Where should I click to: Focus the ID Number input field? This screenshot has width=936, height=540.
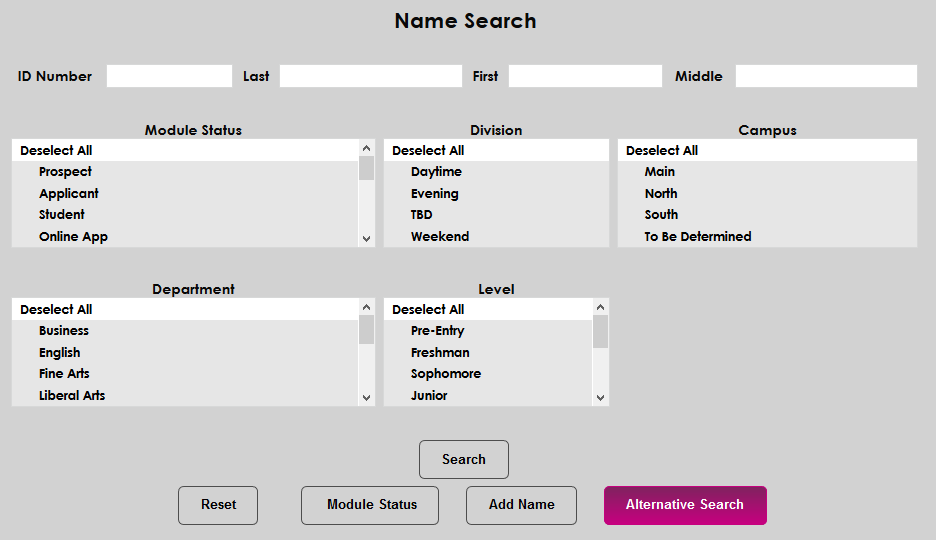click(169, 76)
